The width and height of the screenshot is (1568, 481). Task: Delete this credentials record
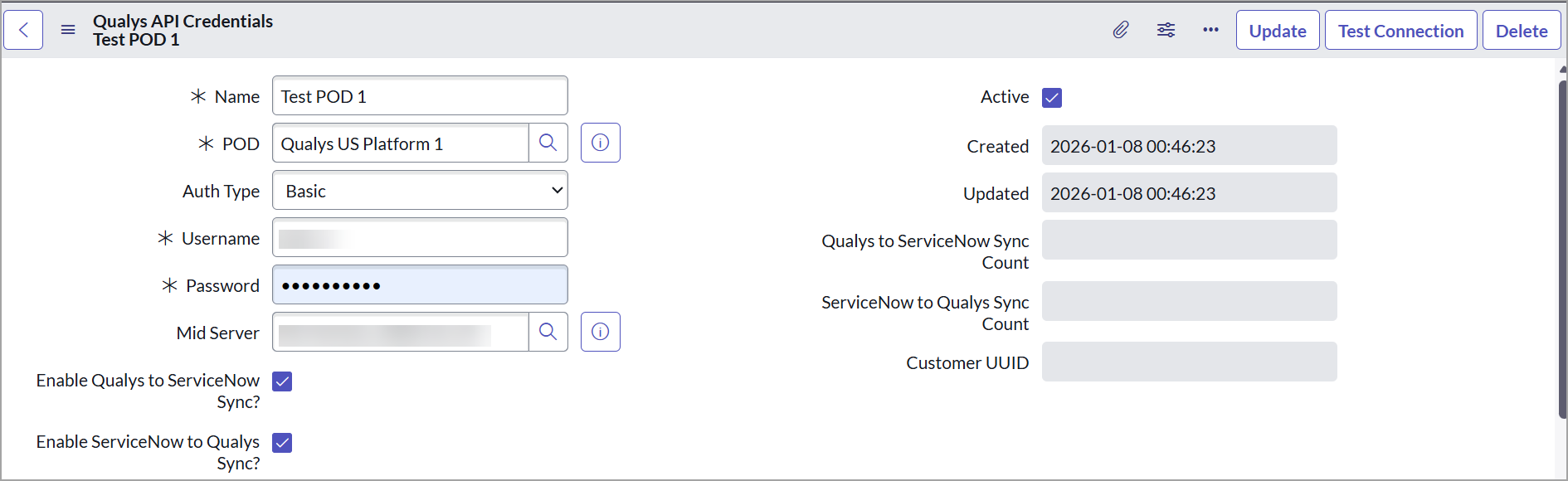pos(1522,31)
